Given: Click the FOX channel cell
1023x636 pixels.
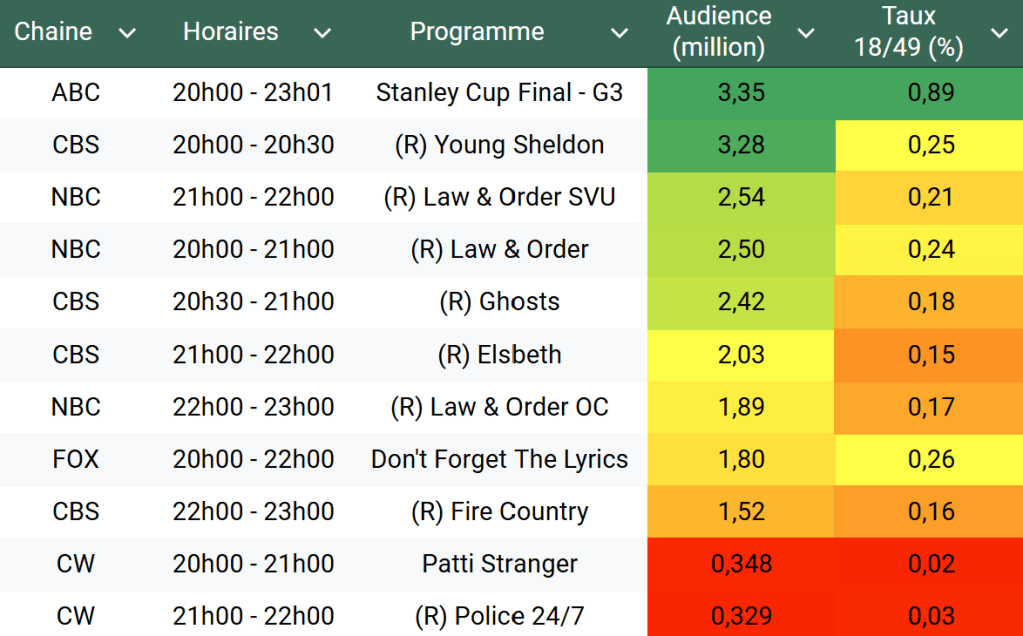Looking at the screenshot, I should pyautogui.click(x=76, y=459).
